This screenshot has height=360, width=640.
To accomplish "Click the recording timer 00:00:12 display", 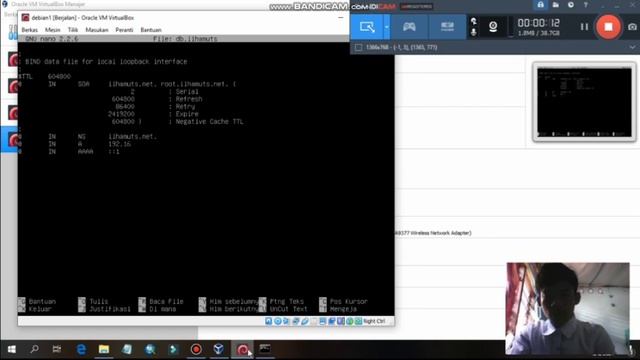I will (538, 23).
